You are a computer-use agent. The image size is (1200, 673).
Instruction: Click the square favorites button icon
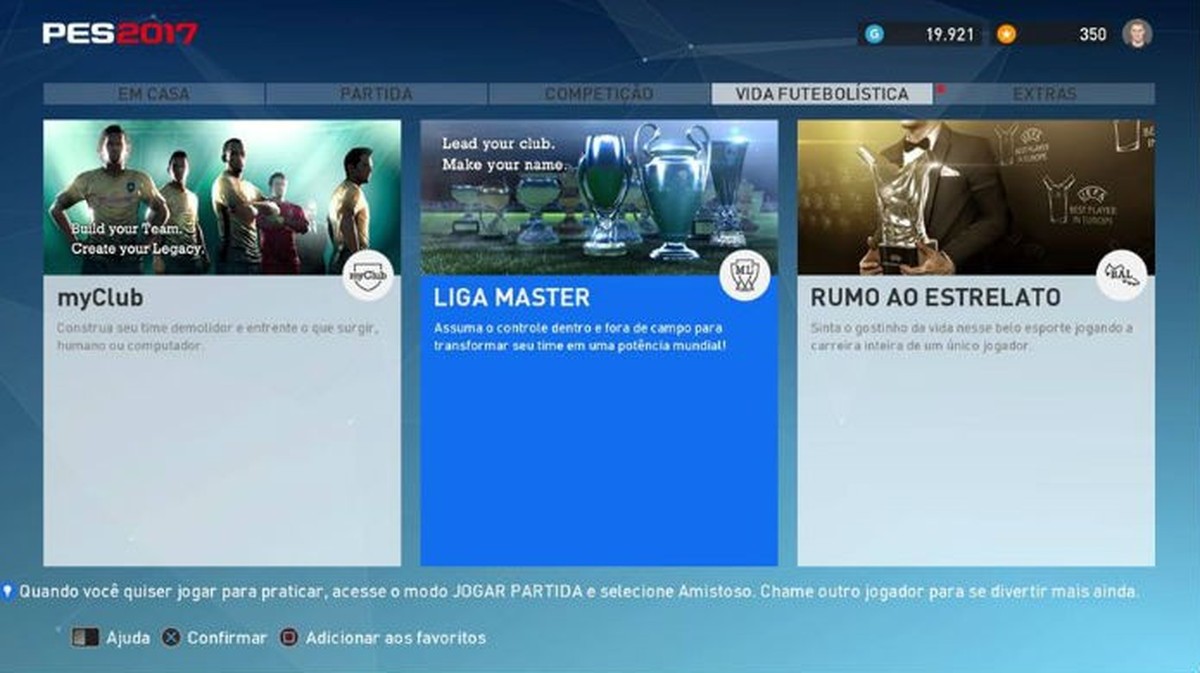tap(289, 637)
